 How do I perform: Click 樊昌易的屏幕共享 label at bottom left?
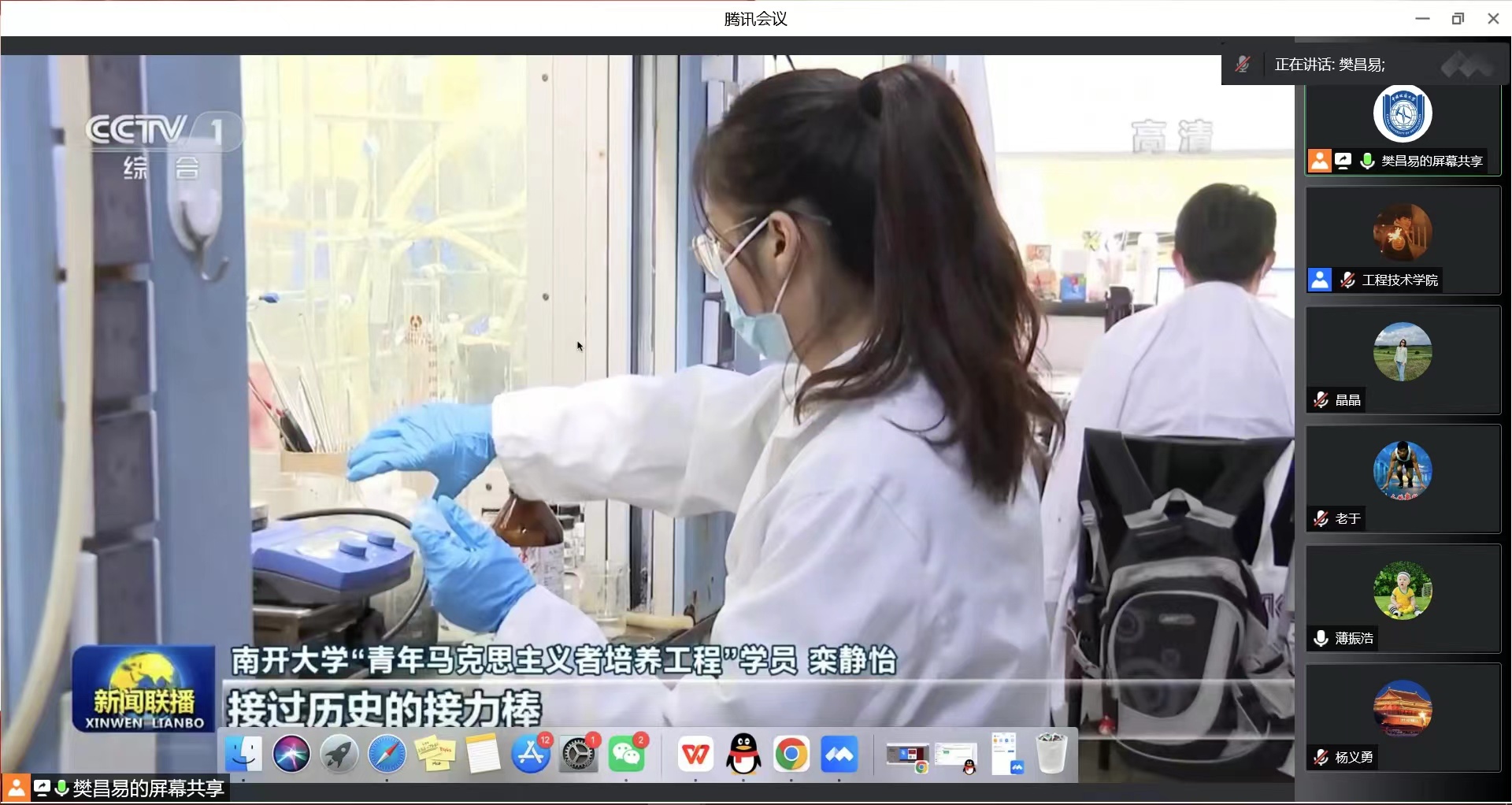(x=149, y=788)
